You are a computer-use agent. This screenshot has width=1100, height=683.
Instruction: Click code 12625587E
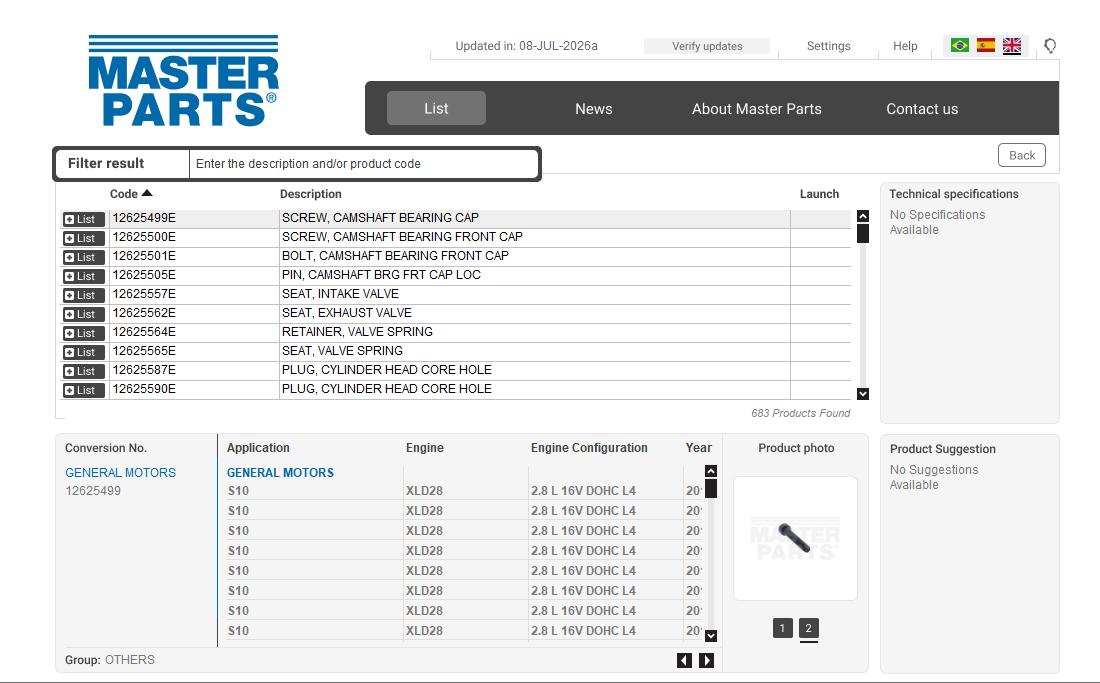click(144, 370)
